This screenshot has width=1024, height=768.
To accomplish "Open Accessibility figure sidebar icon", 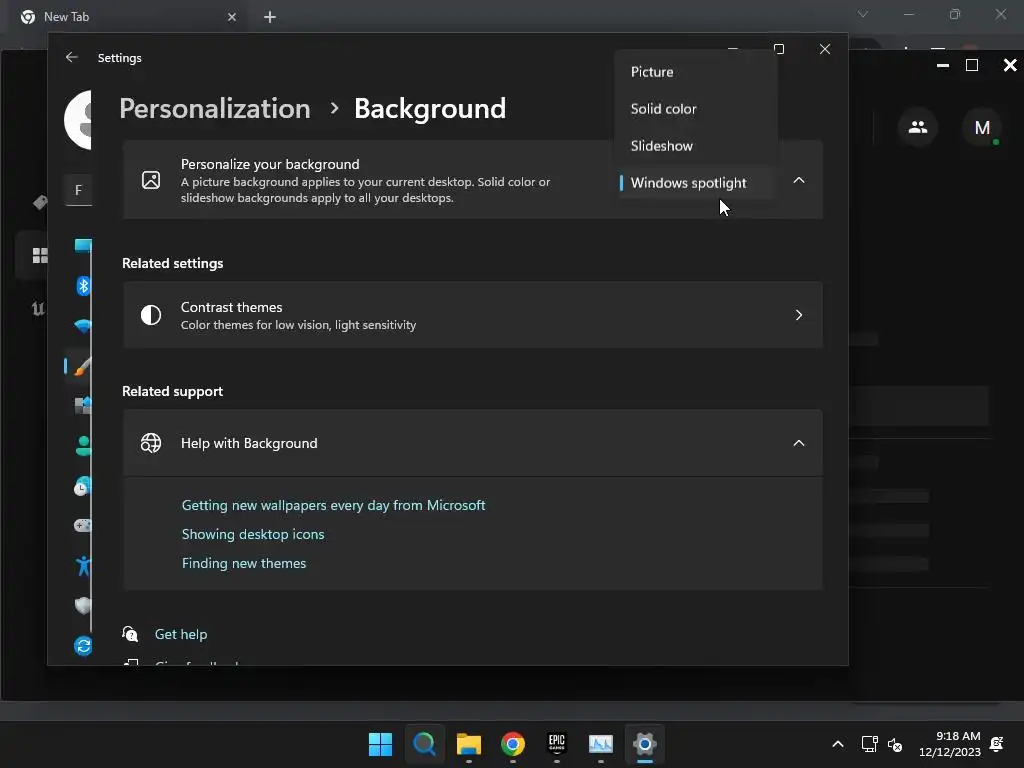I will (x=83, y=566).
